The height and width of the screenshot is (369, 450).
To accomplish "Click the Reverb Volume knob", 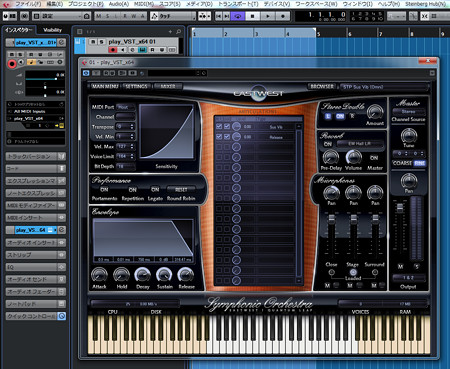I will pyautogui.click(x=354, y=157).
